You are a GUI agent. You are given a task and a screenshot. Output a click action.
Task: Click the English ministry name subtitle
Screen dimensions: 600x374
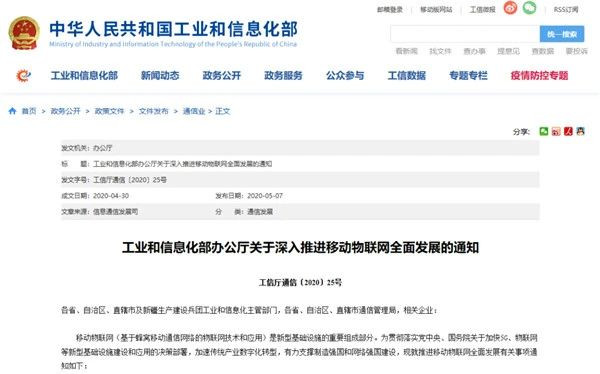(173, 44)
